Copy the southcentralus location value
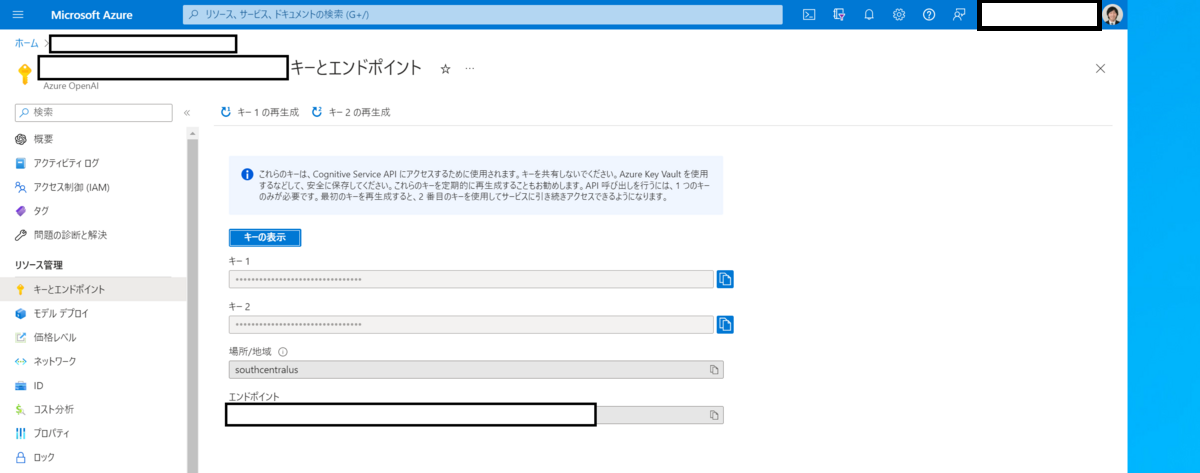Screen dimensions: 1200x473 (714, 370)
